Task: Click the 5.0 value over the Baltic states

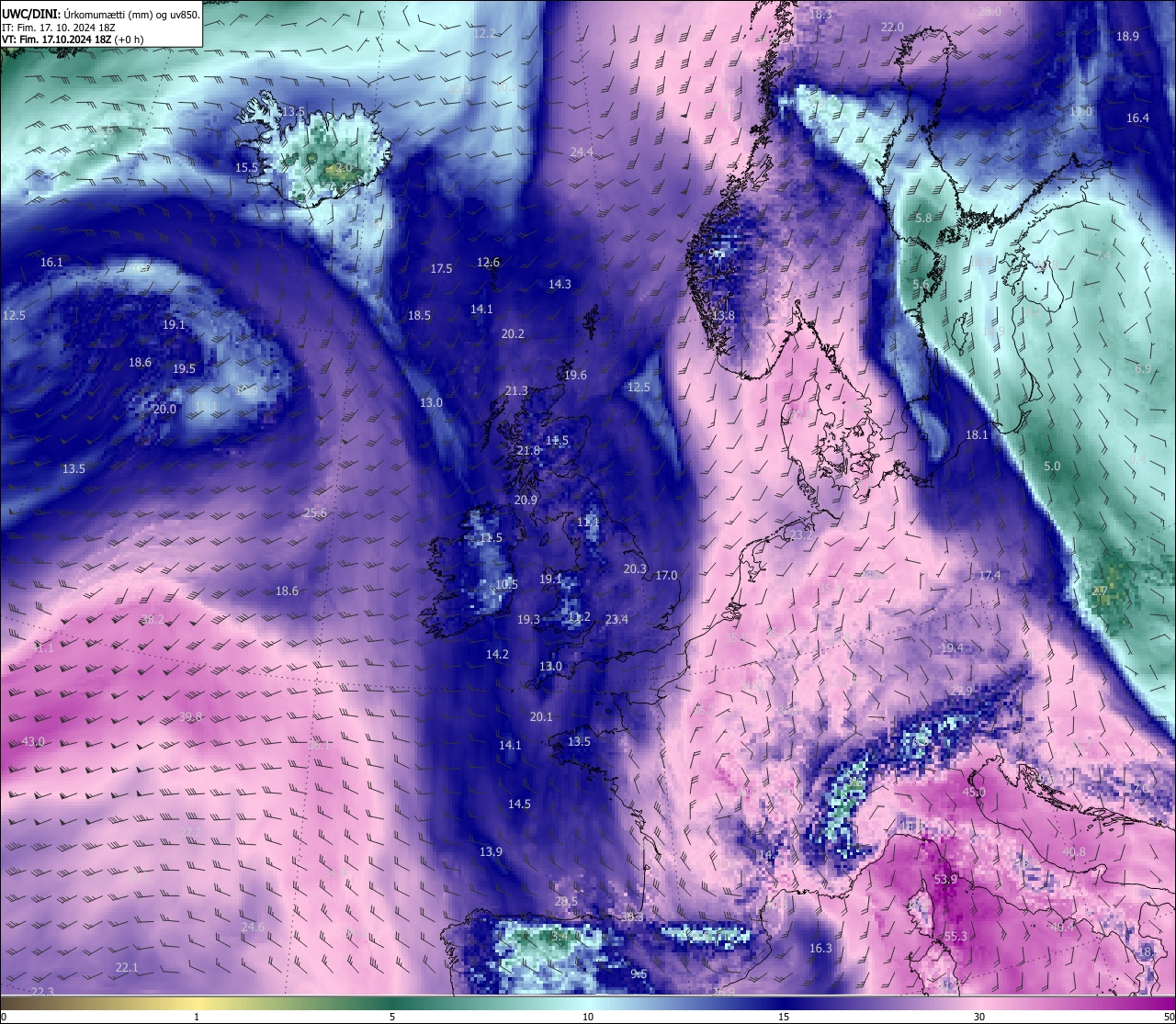Action: (x=1052, y=466)
